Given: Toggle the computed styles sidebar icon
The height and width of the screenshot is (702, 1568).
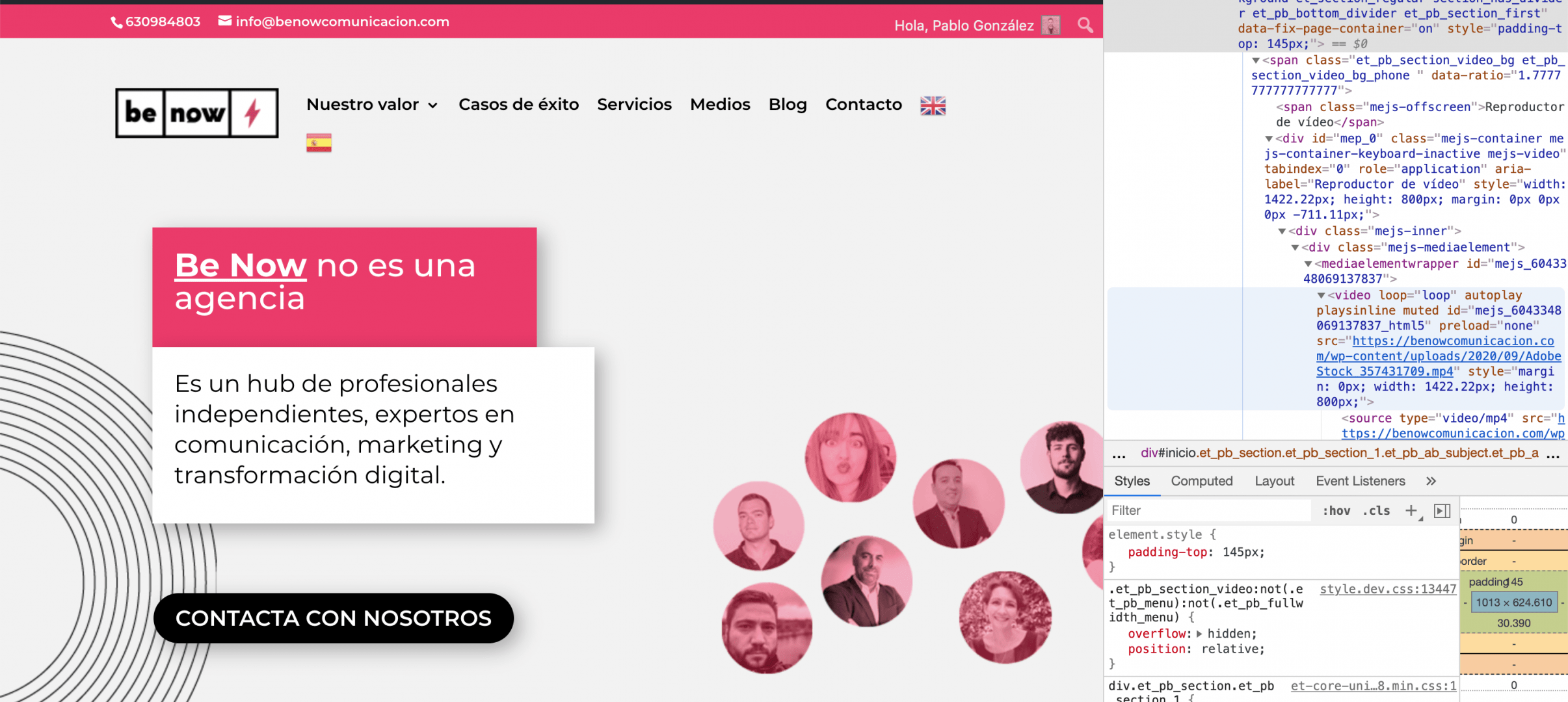Looking at the screenshot, I should click(1442, 511).
